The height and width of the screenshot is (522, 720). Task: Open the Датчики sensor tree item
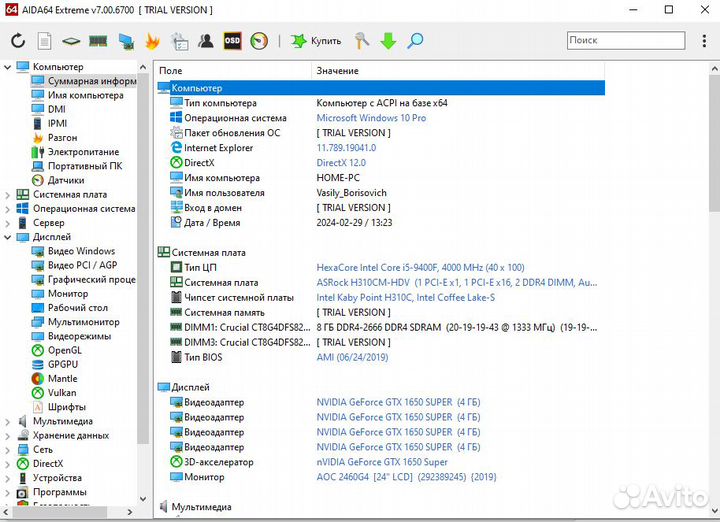[x=58, y=180]
